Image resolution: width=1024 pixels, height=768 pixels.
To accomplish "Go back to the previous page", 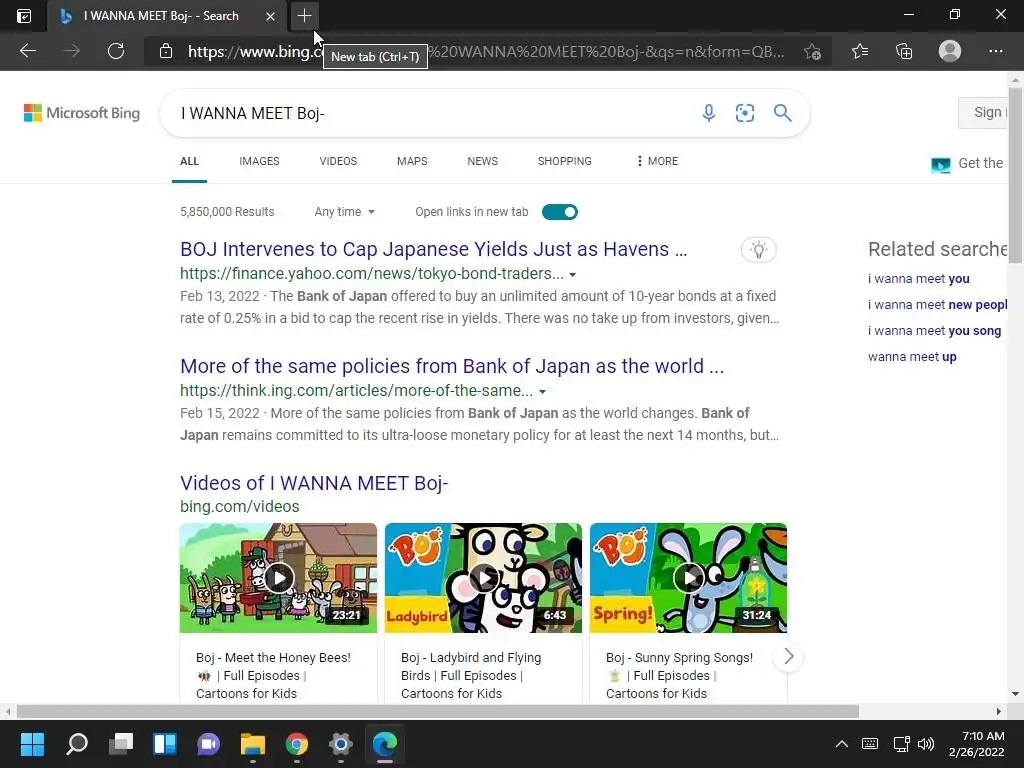I will 28,51.
